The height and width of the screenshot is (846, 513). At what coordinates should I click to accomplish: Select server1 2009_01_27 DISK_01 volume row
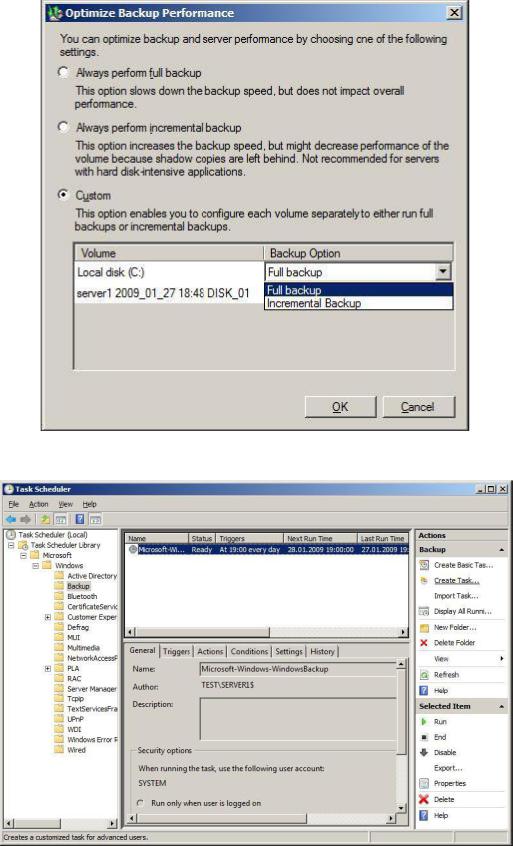(168, 294)
